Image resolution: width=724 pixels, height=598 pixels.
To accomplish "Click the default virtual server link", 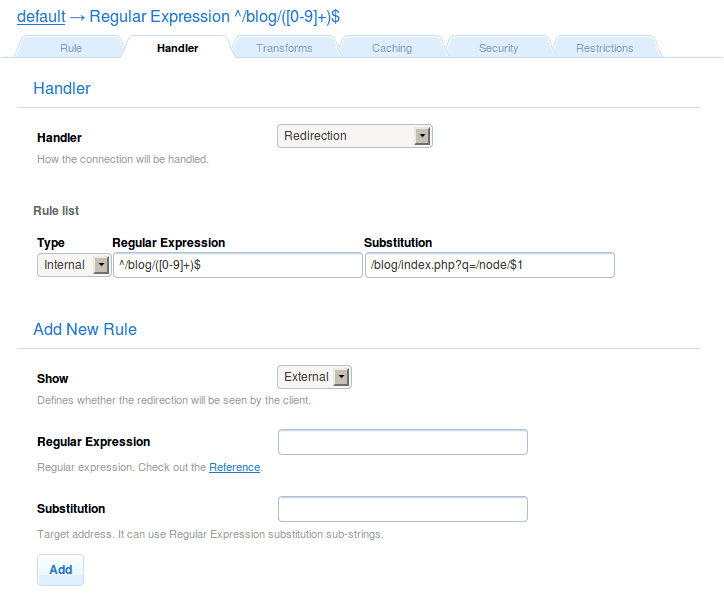I will coord(41,17).
